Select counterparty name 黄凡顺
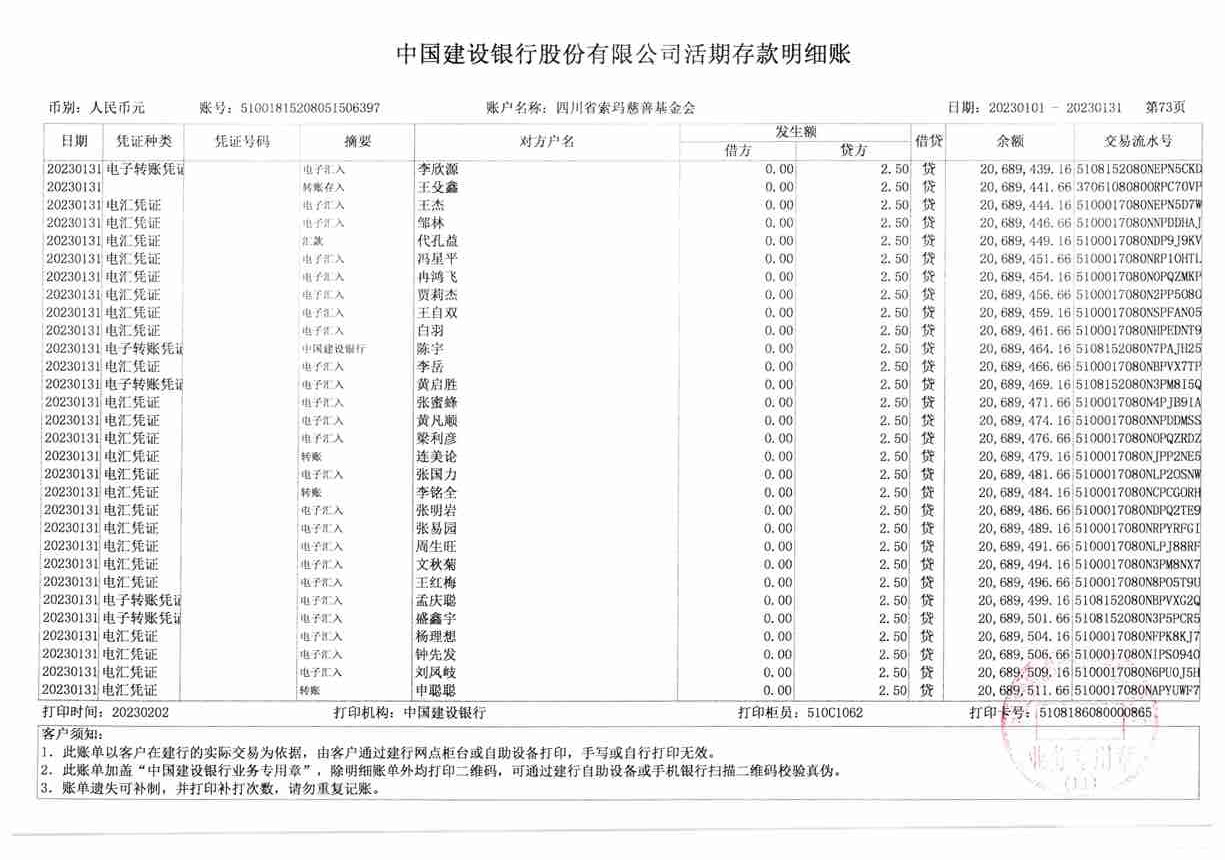The width and height of the screenshot is (1225, 860). (437, 421)
